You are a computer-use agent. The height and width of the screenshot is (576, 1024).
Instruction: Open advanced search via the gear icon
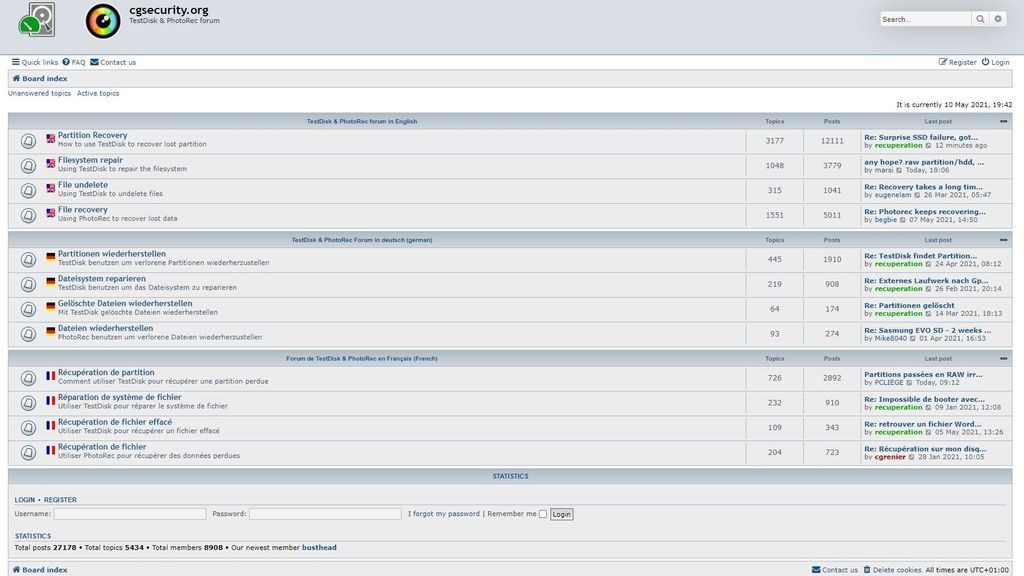click(x=998, y=18)
